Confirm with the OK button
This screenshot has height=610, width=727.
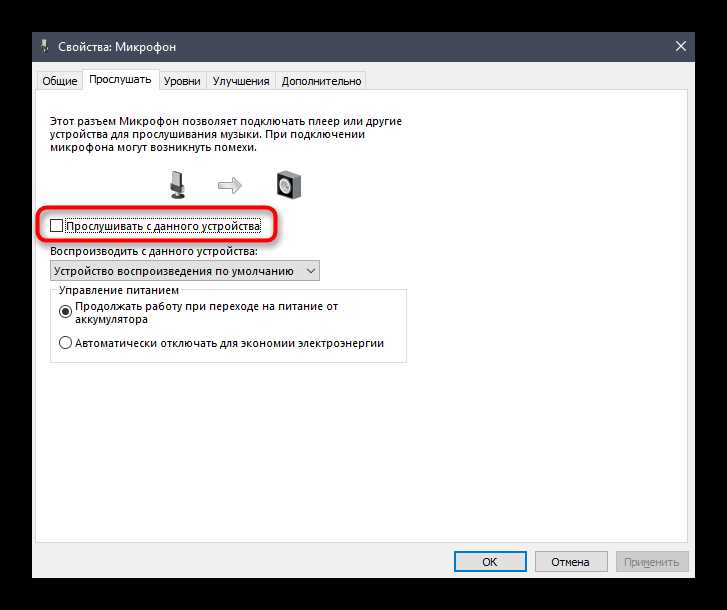coord(490,562)
